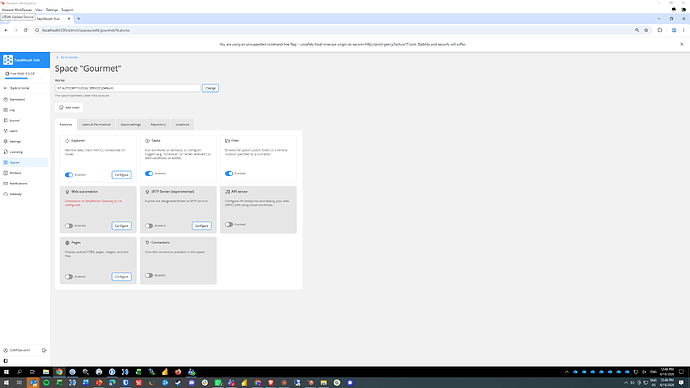Click the EasyMorph Hub logo icon

pyautogui.click(x=8, y=60)
